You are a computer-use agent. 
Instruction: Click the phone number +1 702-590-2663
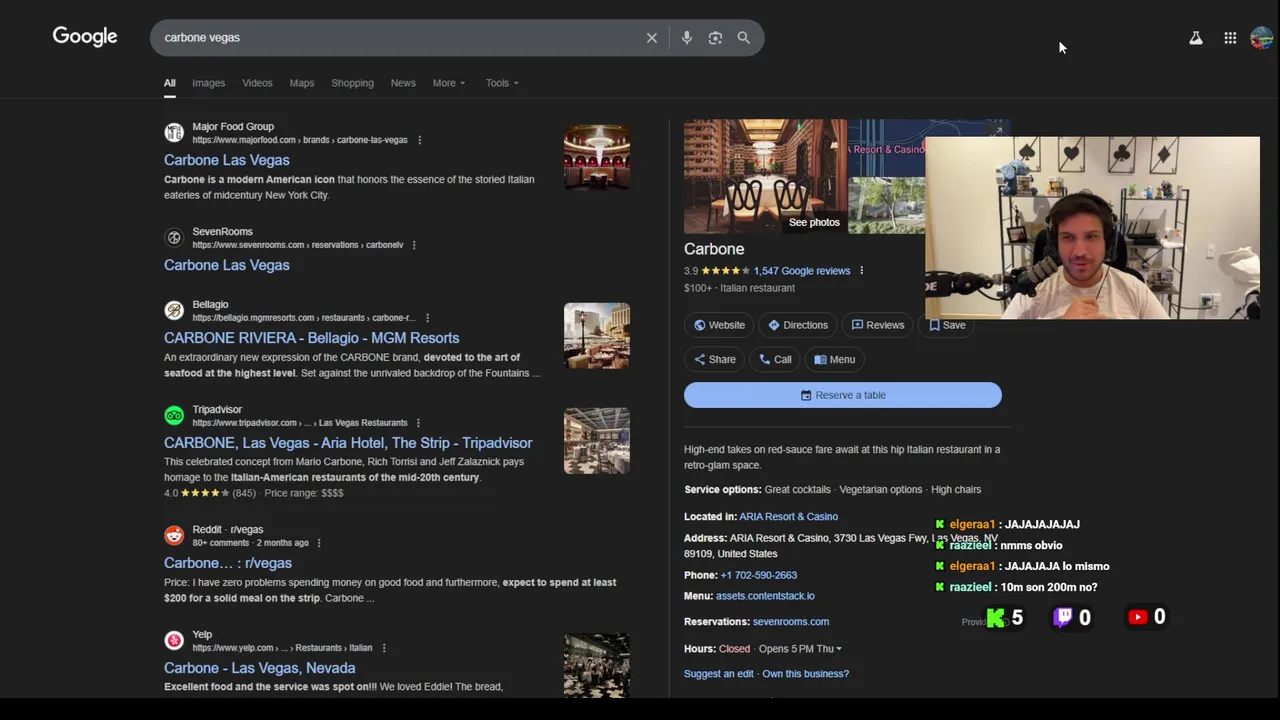point(759,575)
